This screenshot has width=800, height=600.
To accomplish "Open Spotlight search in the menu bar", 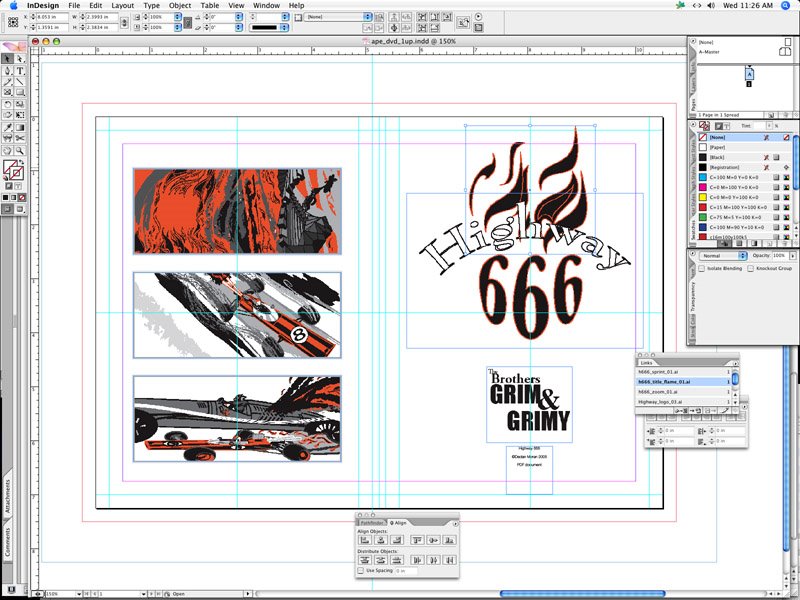I will [x=786, y=6].
